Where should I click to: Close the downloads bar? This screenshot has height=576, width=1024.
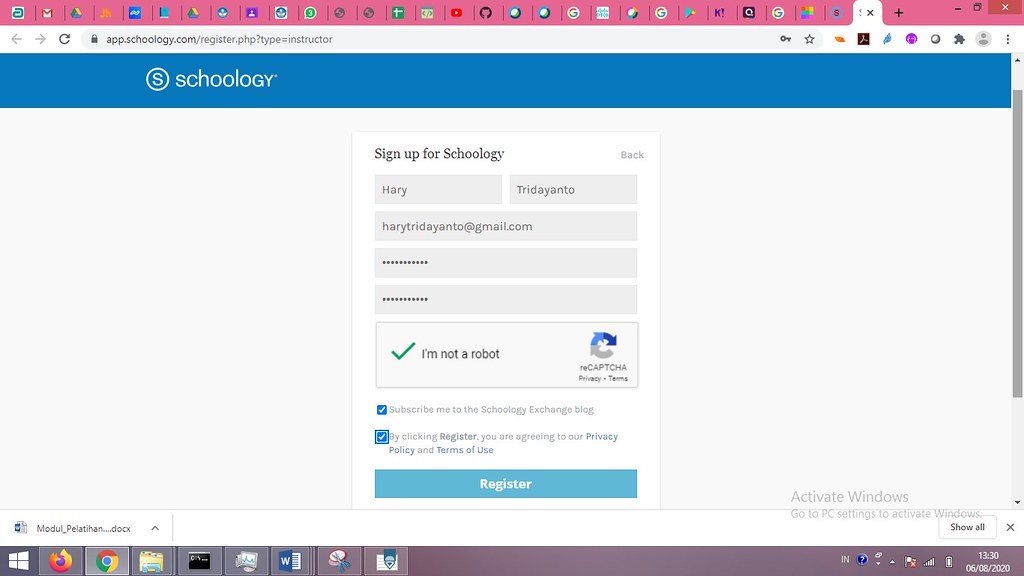(1010, 527)
